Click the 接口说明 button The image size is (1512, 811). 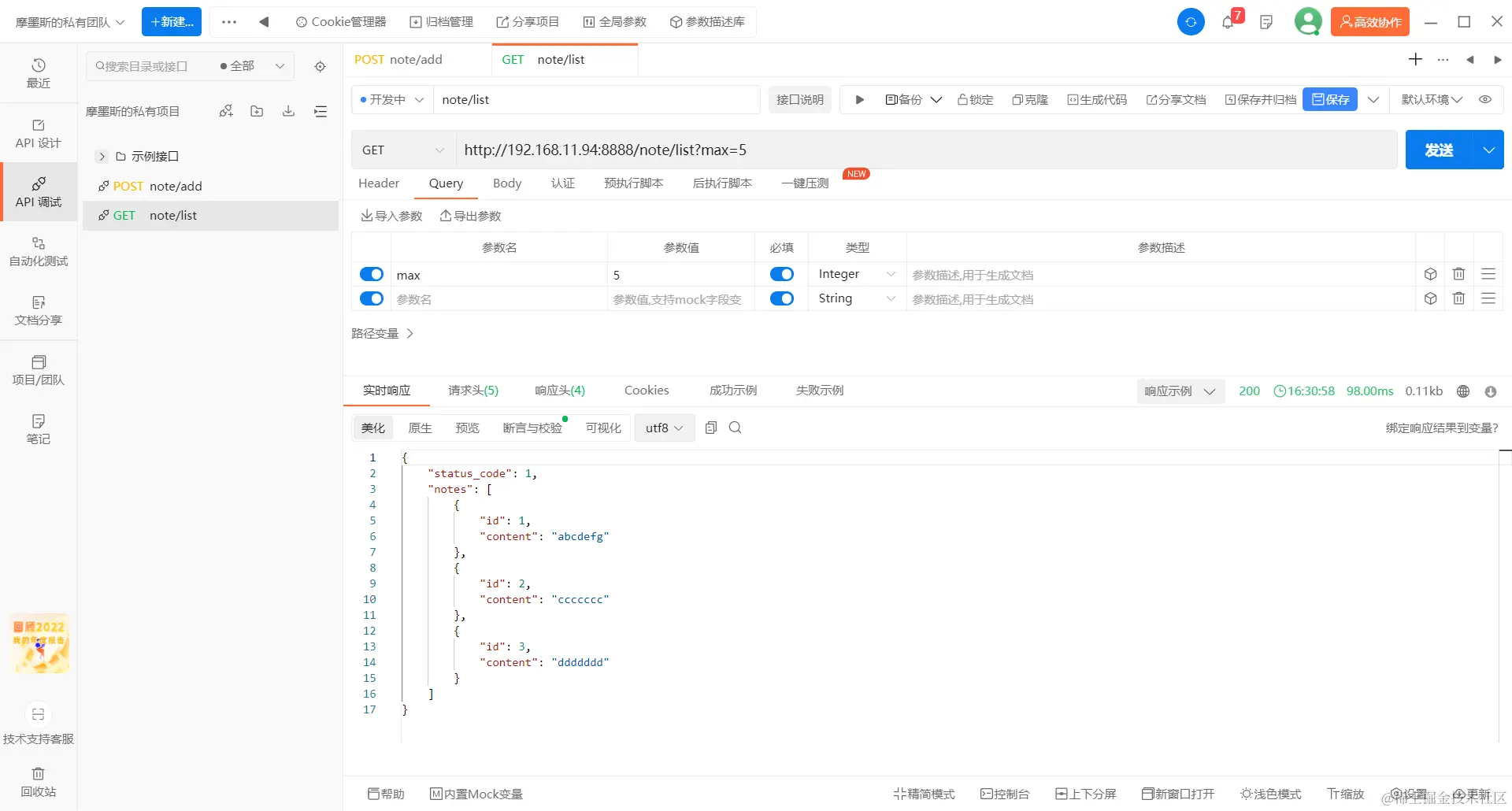coord(800,100)
